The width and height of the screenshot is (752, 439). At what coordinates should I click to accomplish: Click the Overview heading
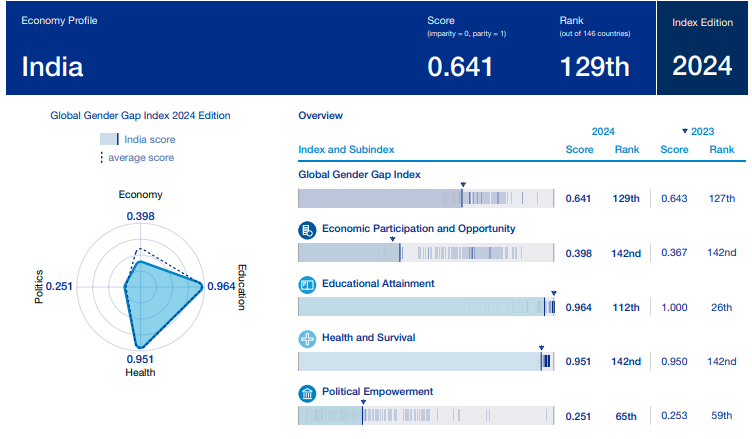coord(320,116)
